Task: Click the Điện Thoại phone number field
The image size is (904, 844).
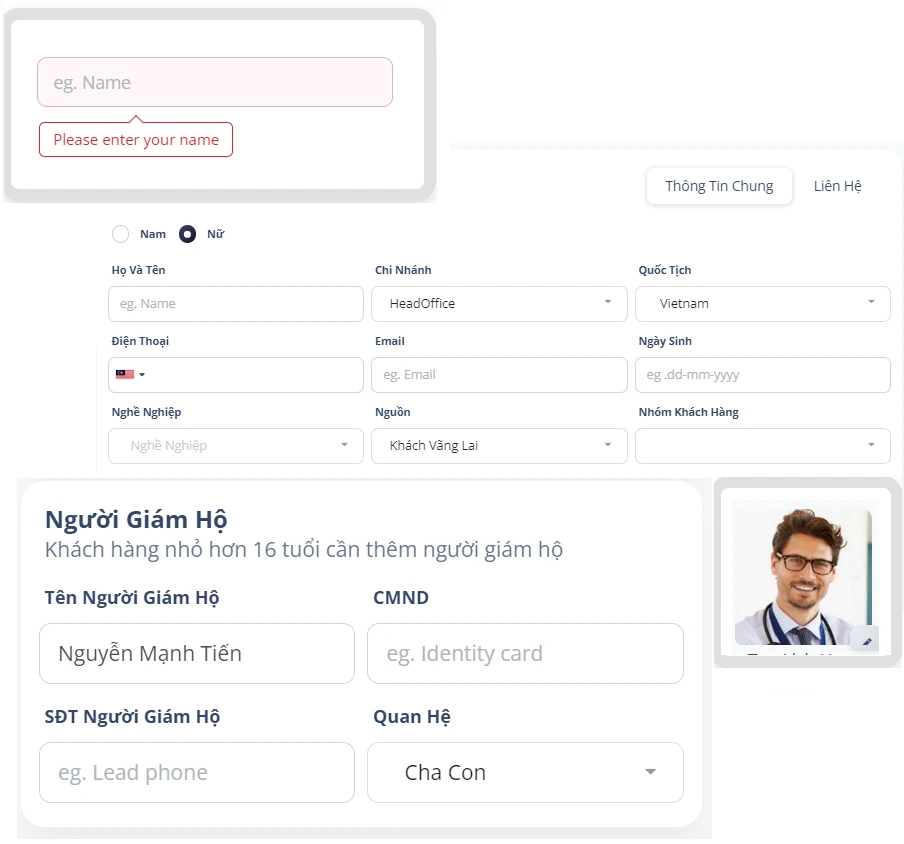Action: pyautogui.click(x=255, y=375)
